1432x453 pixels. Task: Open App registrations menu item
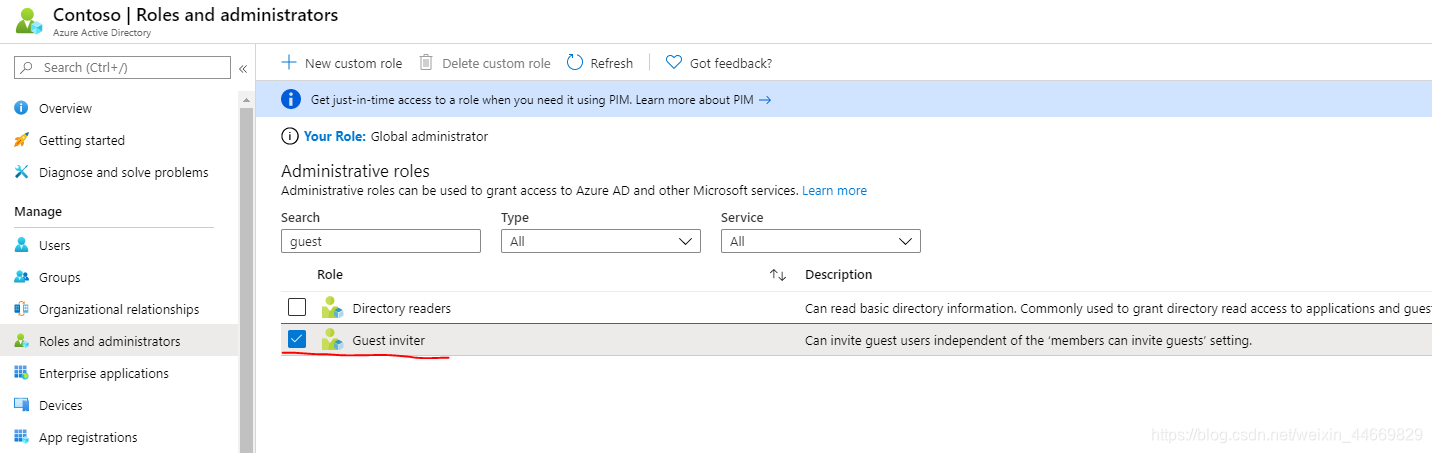[x=88, y=437]
